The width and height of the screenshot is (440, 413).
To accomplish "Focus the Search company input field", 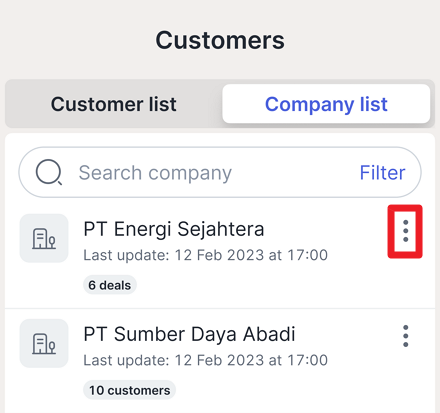I will tap(220, 172).
